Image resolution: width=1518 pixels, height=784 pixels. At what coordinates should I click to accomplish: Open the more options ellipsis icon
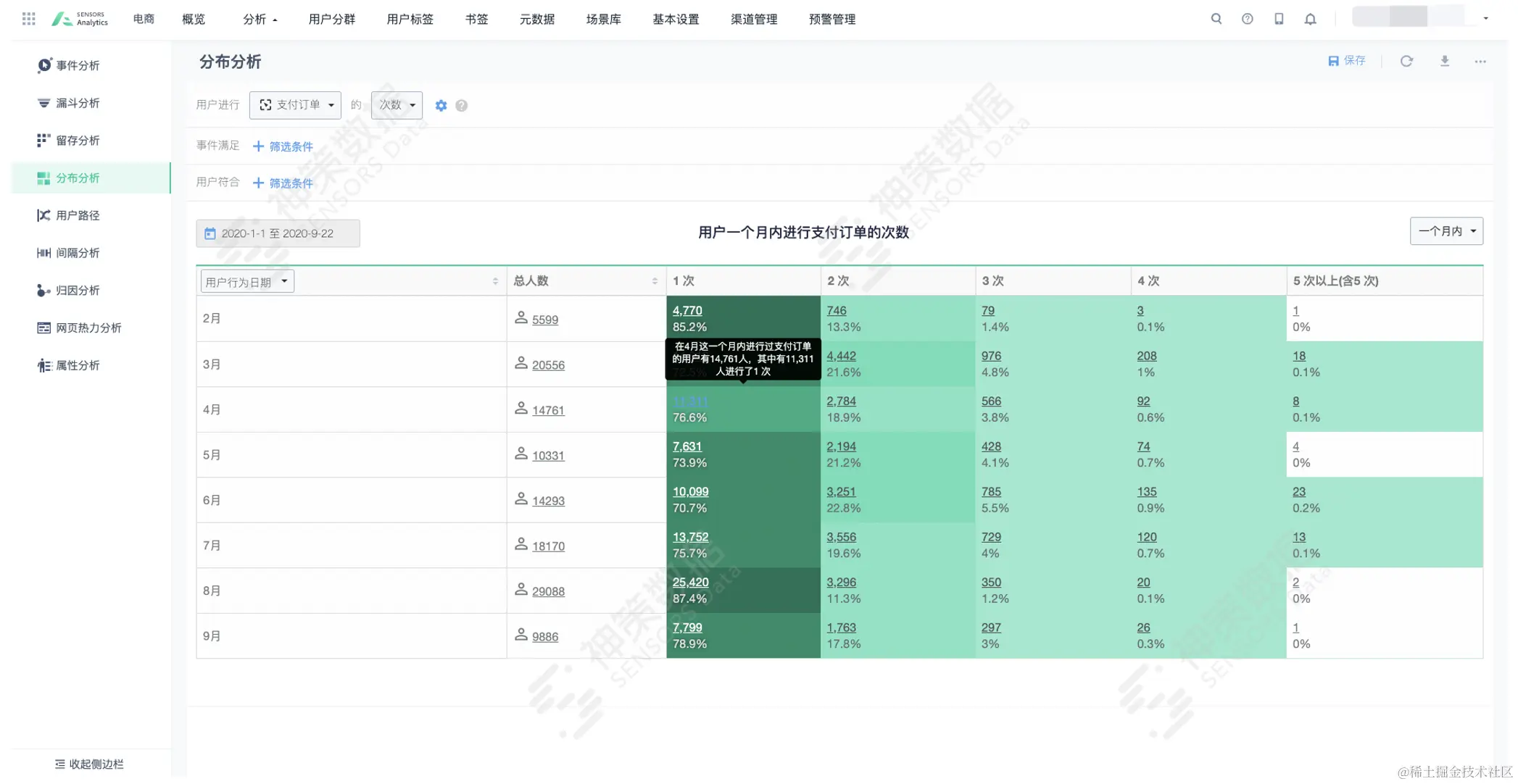[1480, 62]
